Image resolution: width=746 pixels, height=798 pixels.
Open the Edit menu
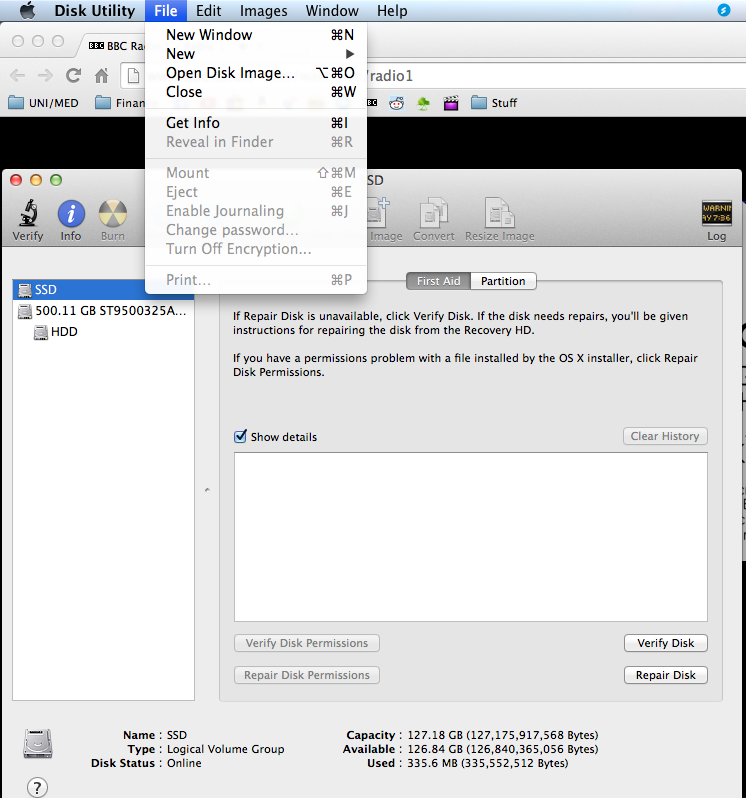point(209,11)
